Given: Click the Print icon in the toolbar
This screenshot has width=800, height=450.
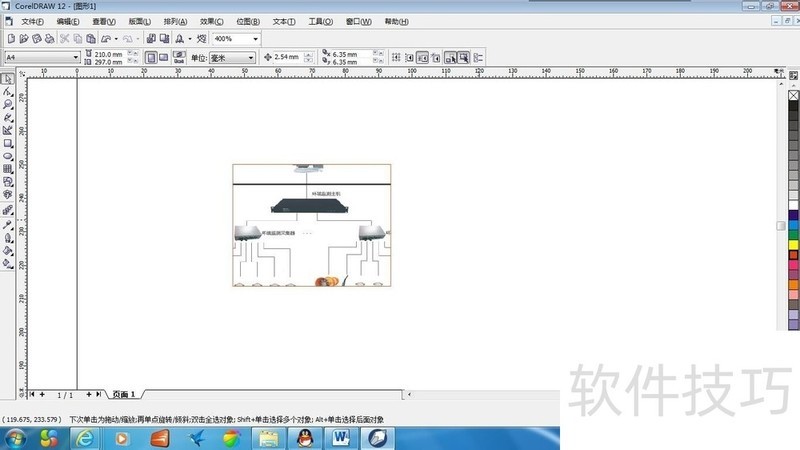Looking at the screenshot, I should [49, 39].
